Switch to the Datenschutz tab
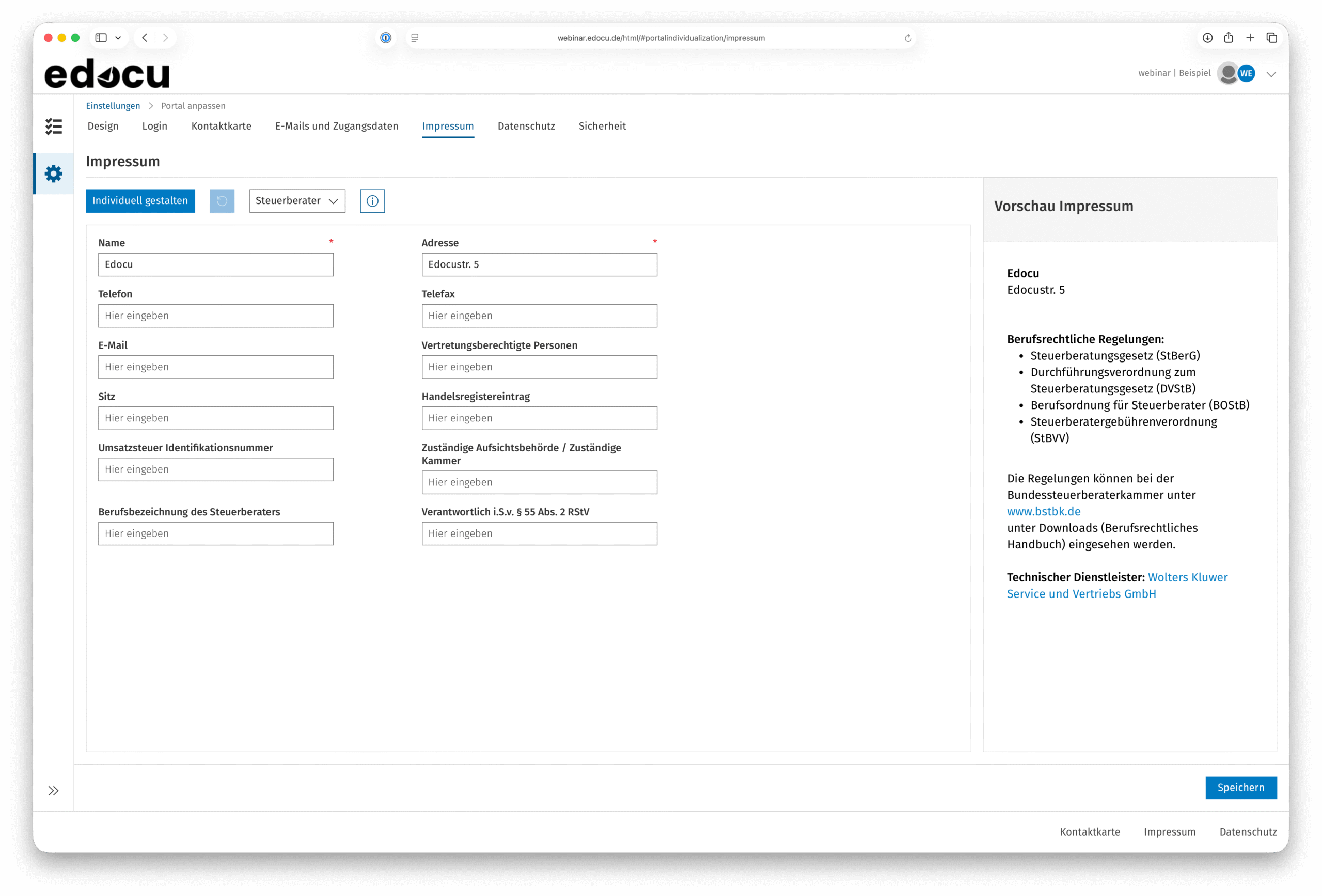Screen dimensions: 1322x896 526,127
